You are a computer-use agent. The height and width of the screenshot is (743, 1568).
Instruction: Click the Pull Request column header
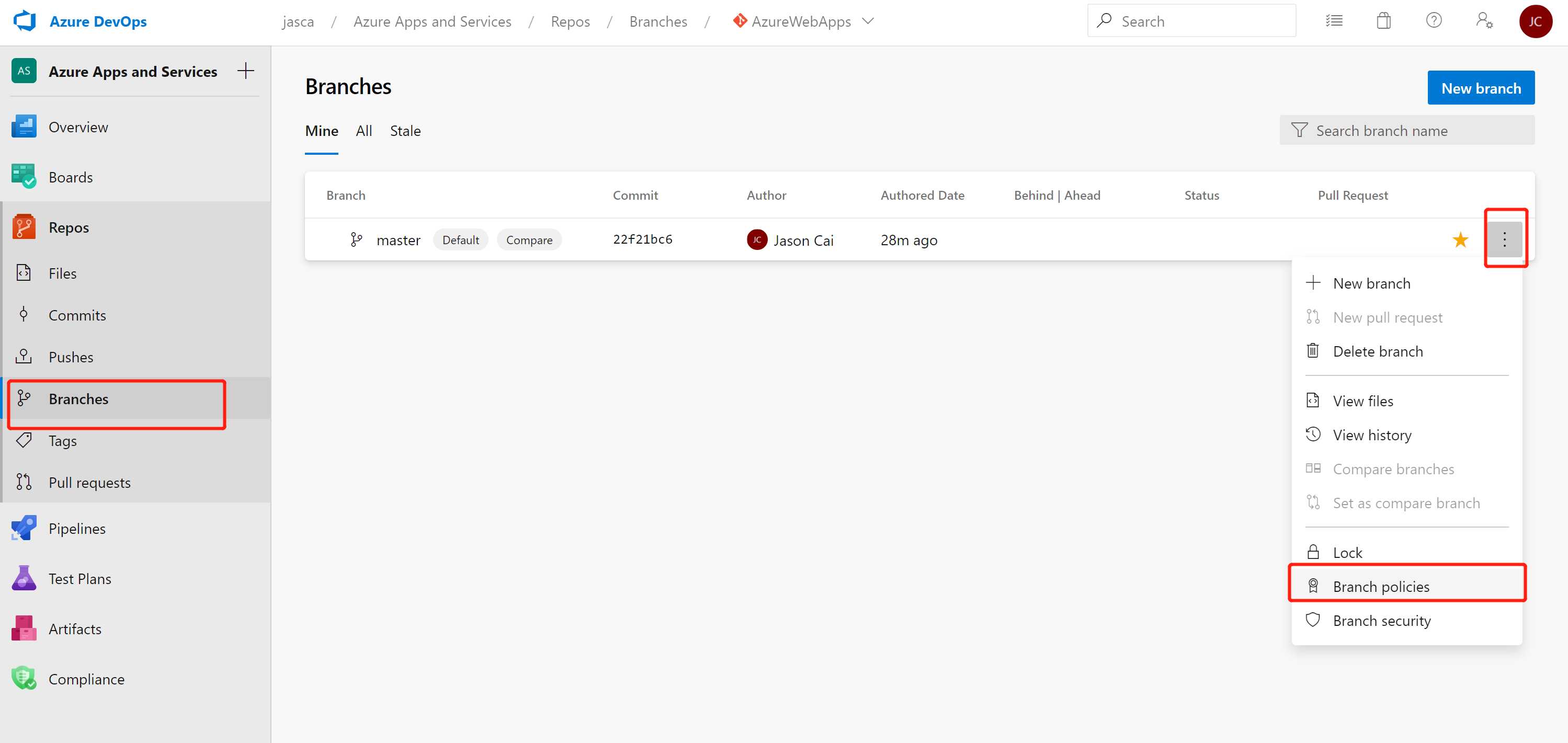(x=1353, y=195)
